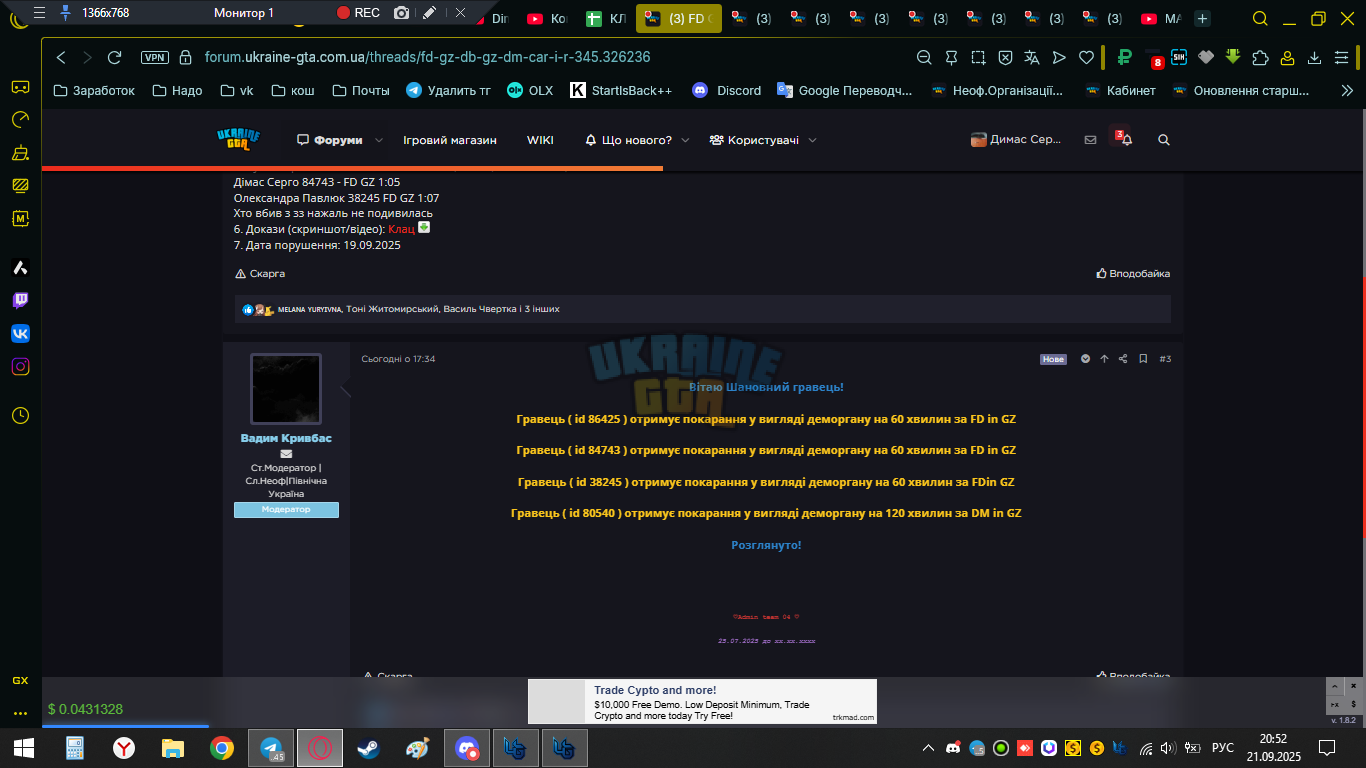Click the pin icon in address bar

(x=951, y=58)
